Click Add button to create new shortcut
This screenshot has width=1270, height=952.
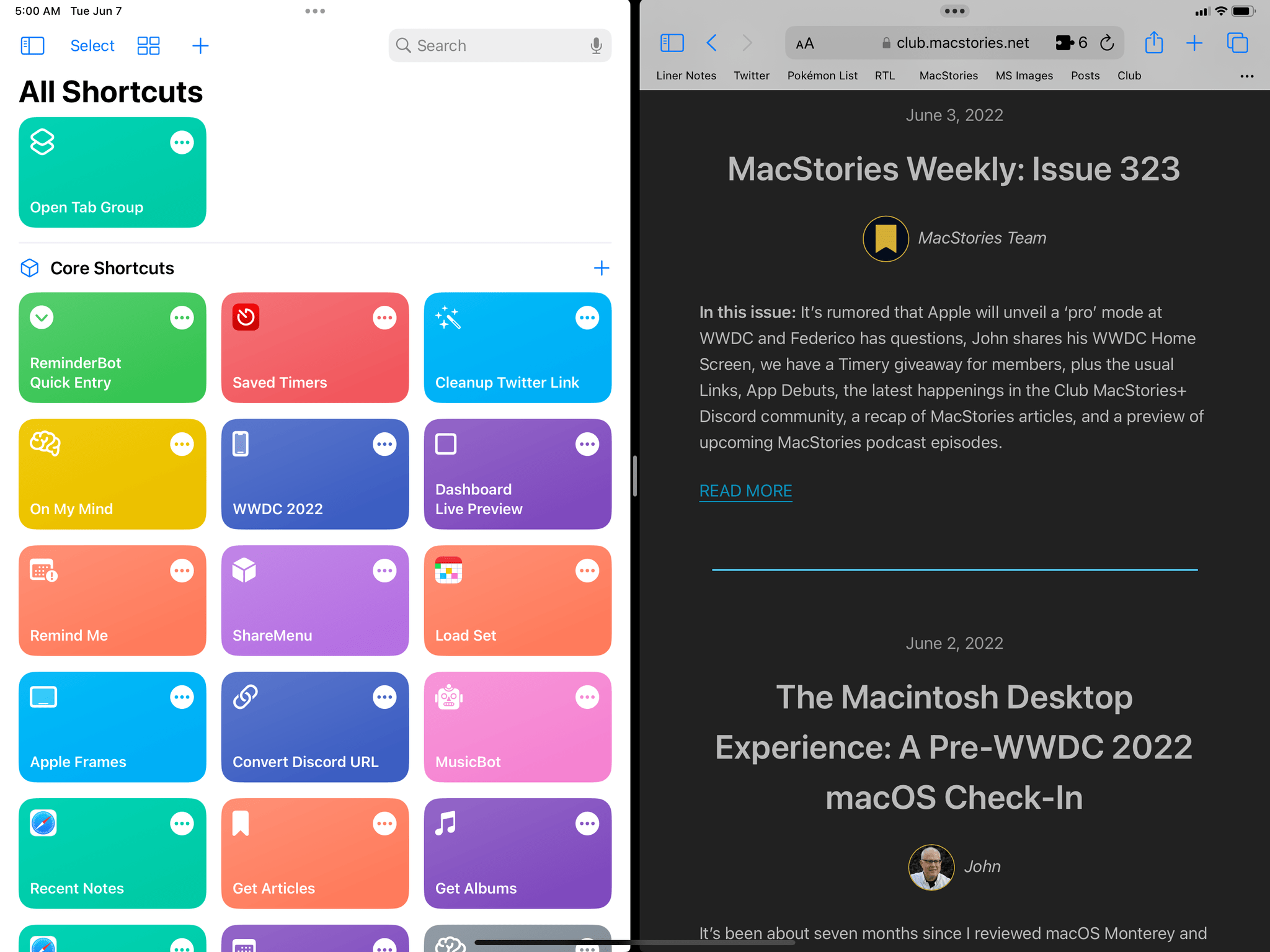200,45
